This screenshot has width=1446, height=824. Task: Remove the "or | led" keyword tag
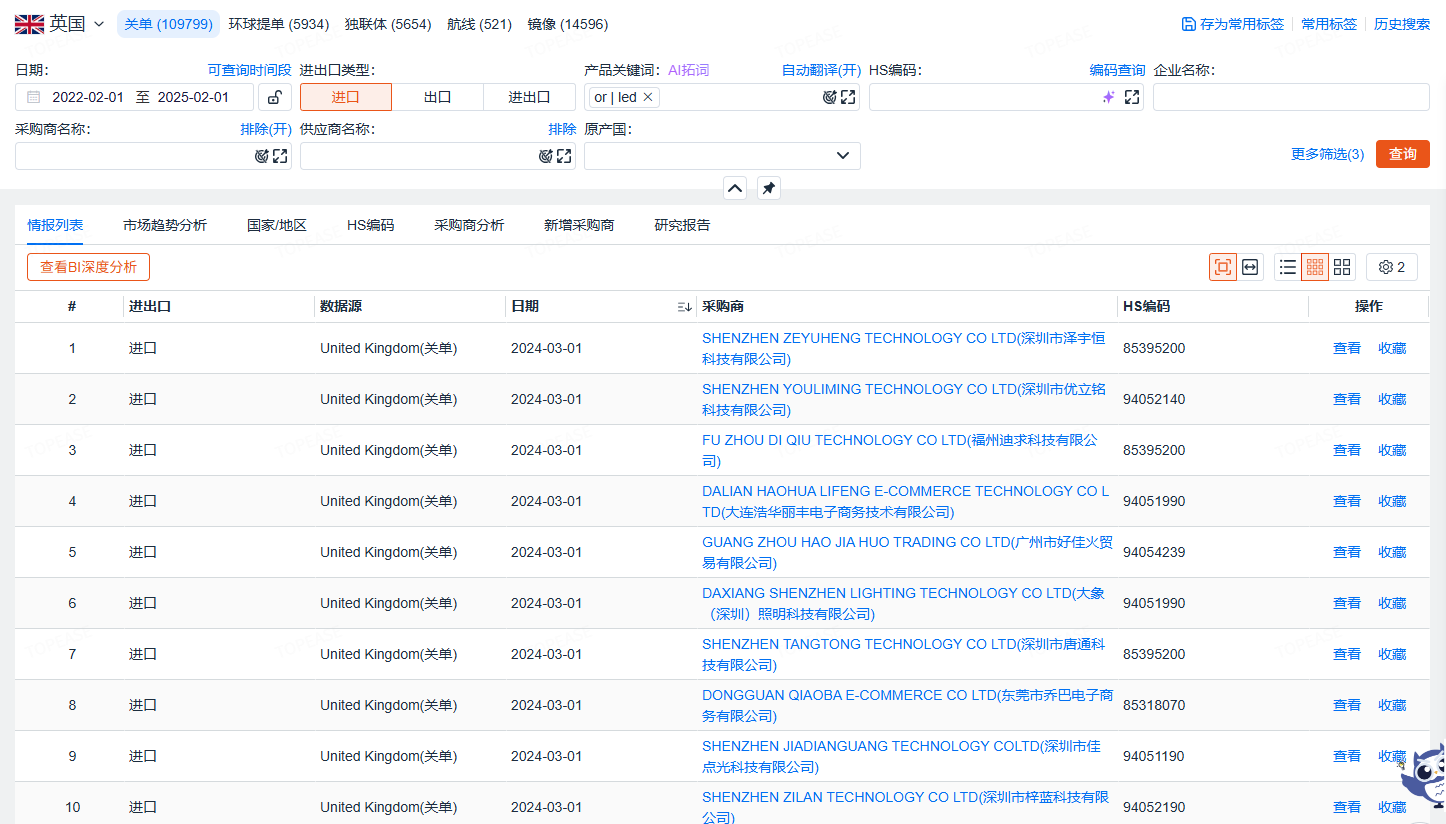[x=648, y=97]
